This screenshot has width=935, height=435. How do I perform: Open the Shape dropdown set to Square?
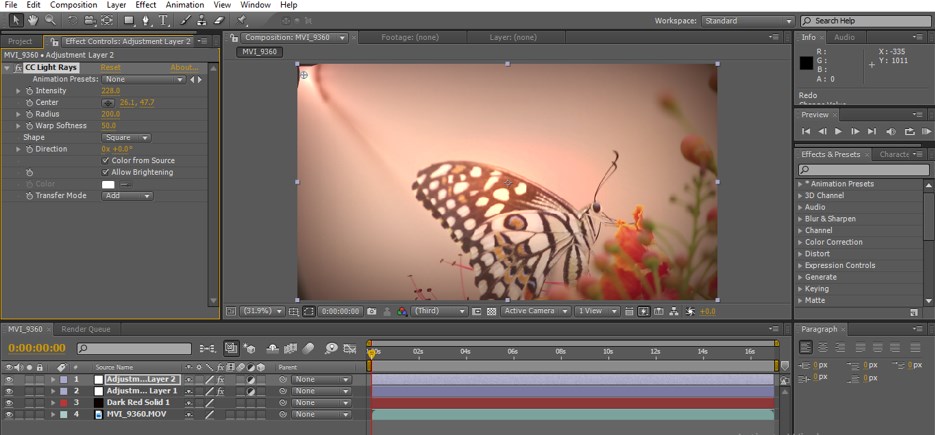126,138
